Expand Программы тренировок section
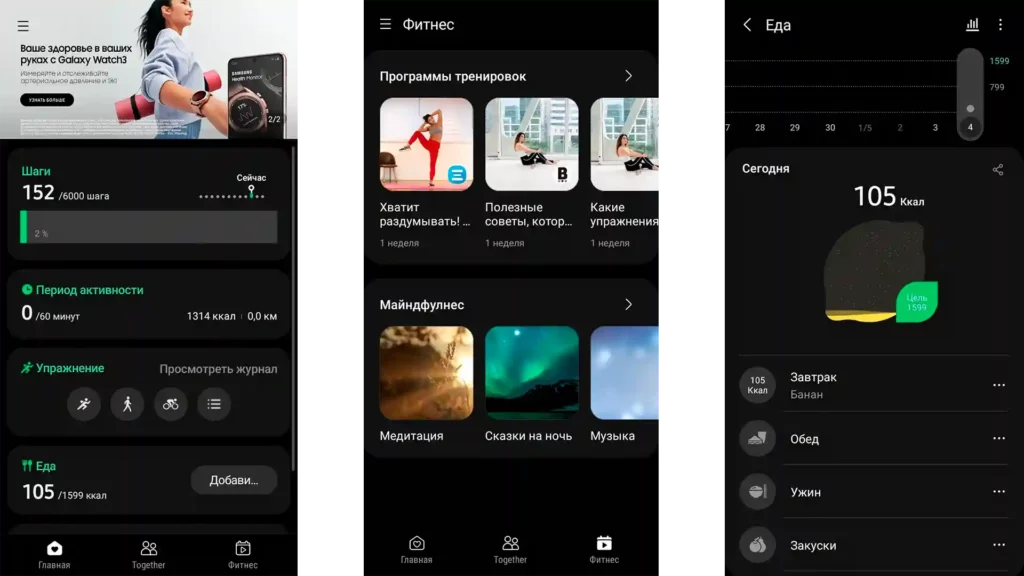1024x576 pixels. (628, 76)
